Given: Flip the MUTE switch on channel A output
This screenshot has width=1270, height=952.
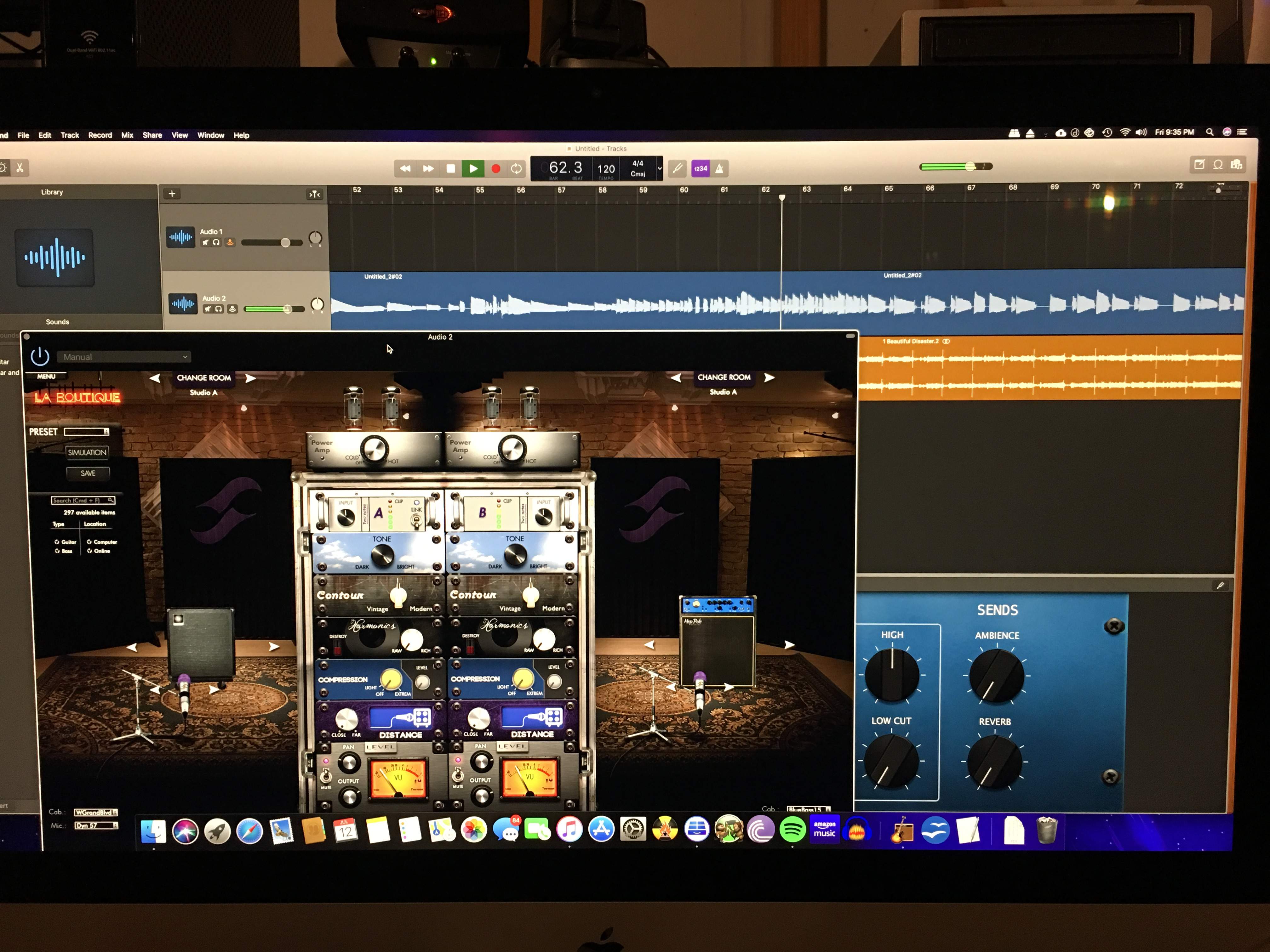Looking at the screenshot, I should (x=326, y=776).
